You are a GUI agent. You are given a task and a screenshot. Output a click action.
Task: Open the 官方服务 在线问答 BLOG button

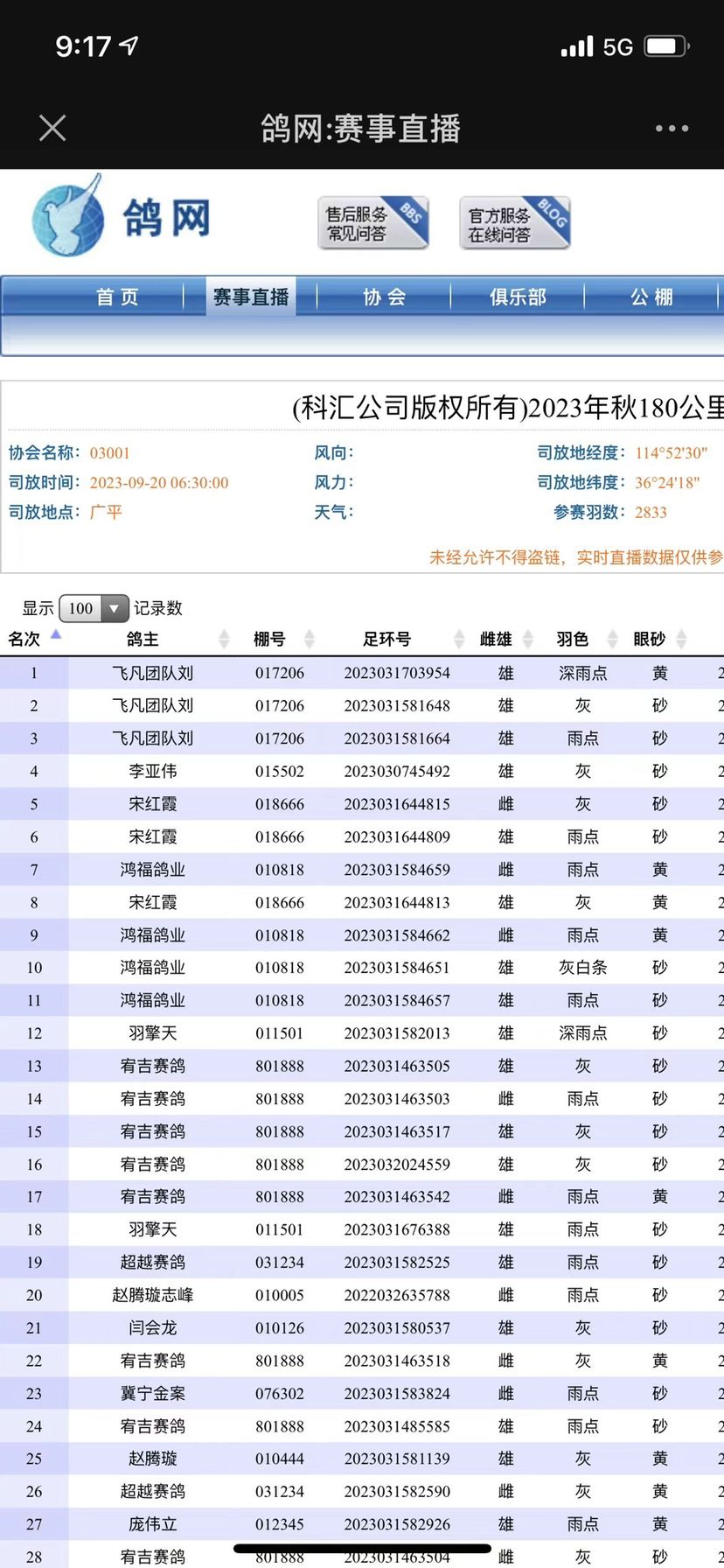click(x=515, y=222)
